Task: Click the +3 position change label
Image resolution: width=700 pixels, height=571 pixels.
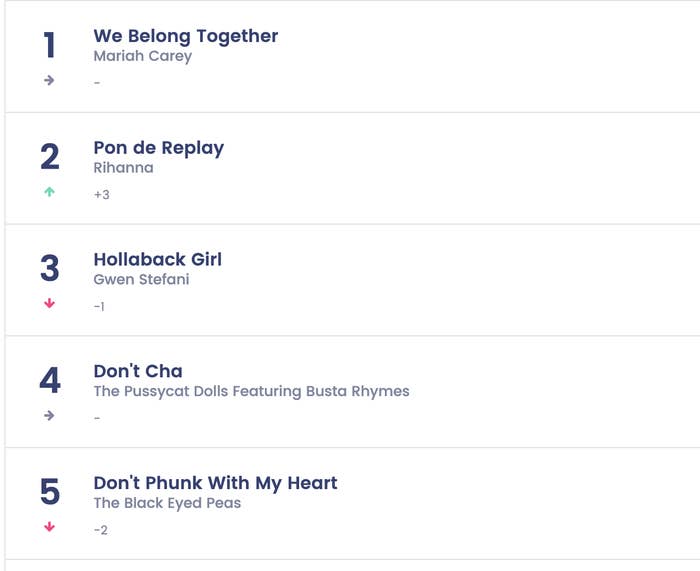Action: (x=101, y=195)
